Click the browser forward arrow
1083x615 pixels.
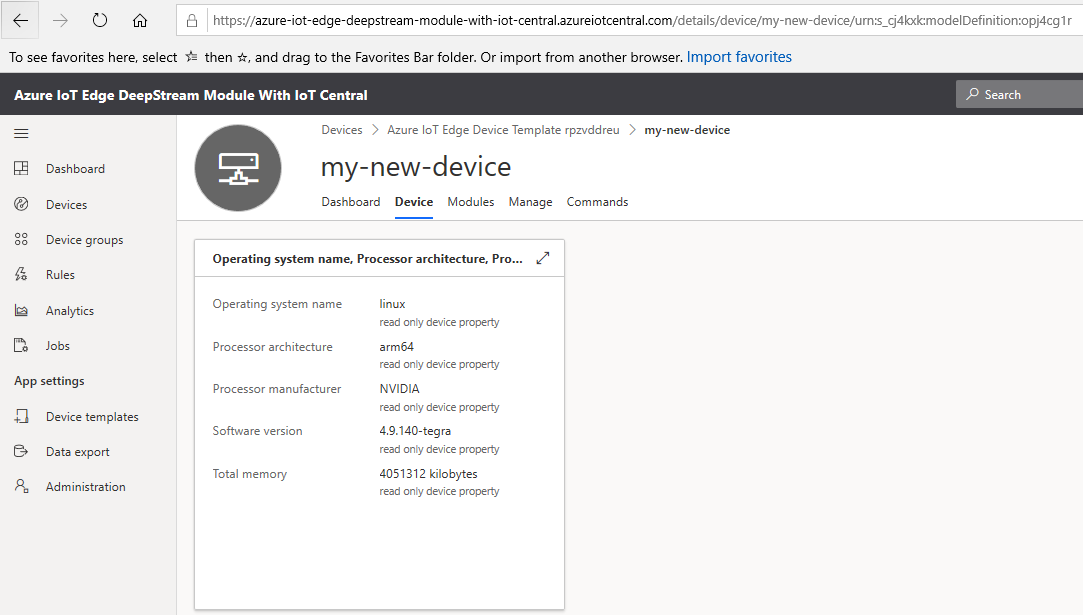coord(61,21)
